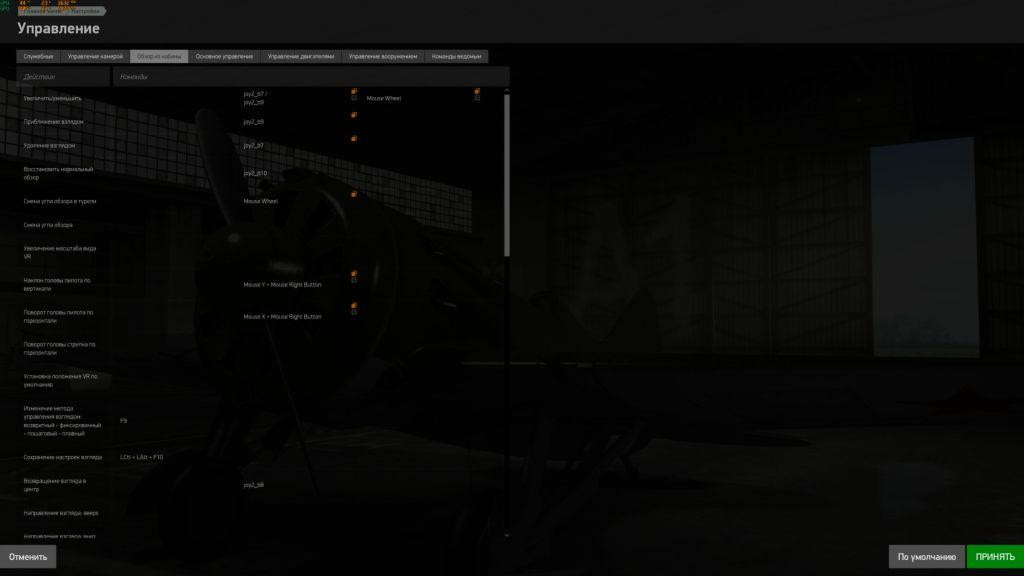Click the scroll-up arrow of the bindings list
Screen dimensions: 1024x576
pyautogui.click(x=507, y=90)
